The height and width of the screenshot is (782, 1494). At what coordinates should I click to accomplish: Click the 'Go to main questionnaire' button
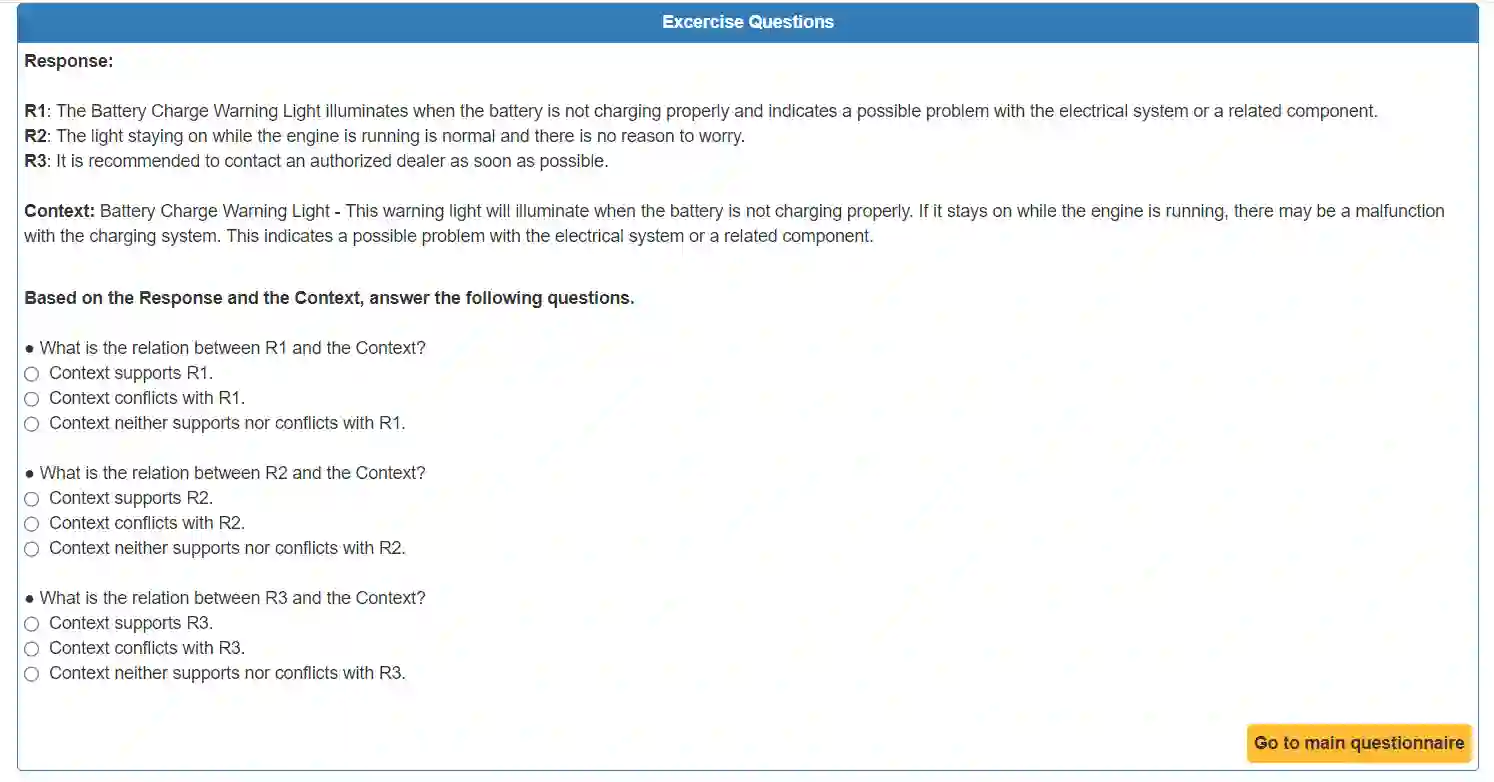pos(1359,743)
